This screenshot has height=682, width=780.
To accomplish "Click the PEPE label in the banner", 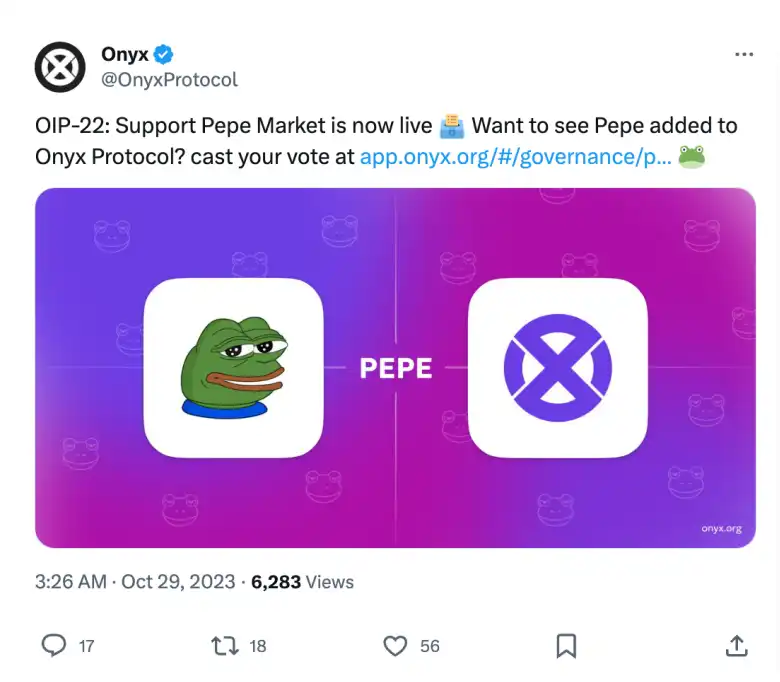I will (396, 368).
